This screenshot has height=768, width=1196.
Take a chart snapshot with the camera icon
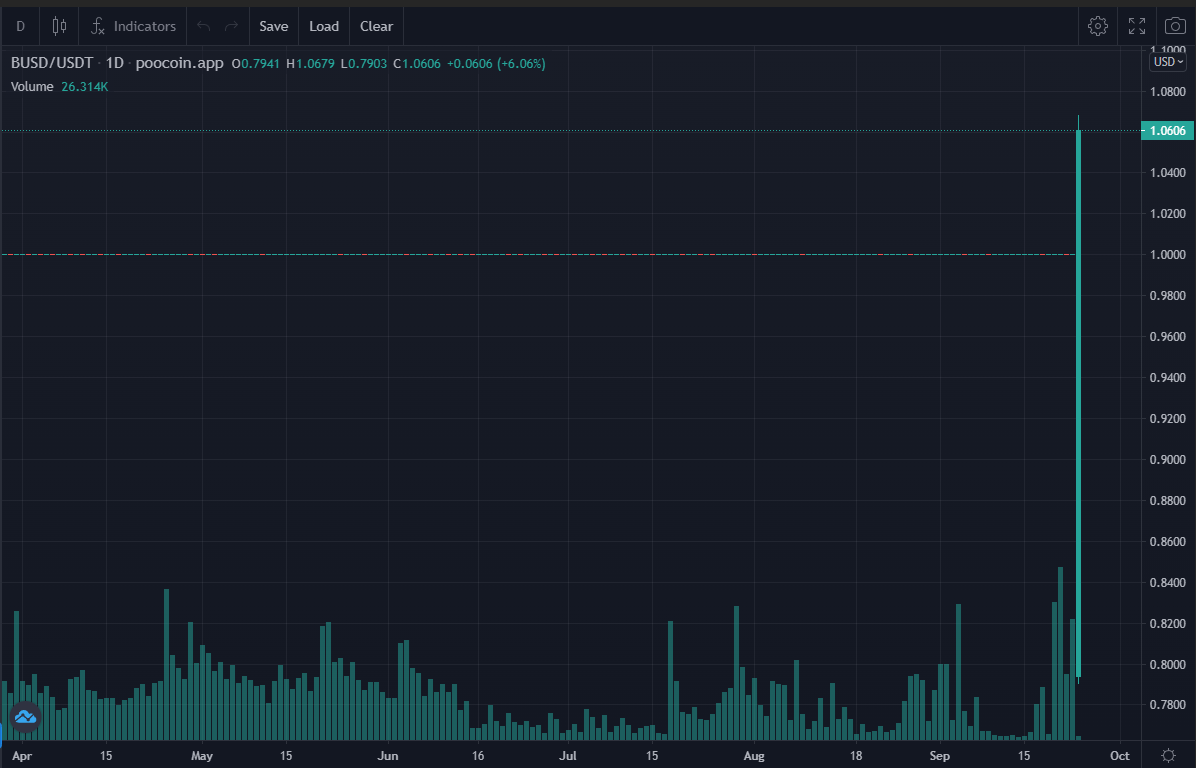pos(1175,26)
